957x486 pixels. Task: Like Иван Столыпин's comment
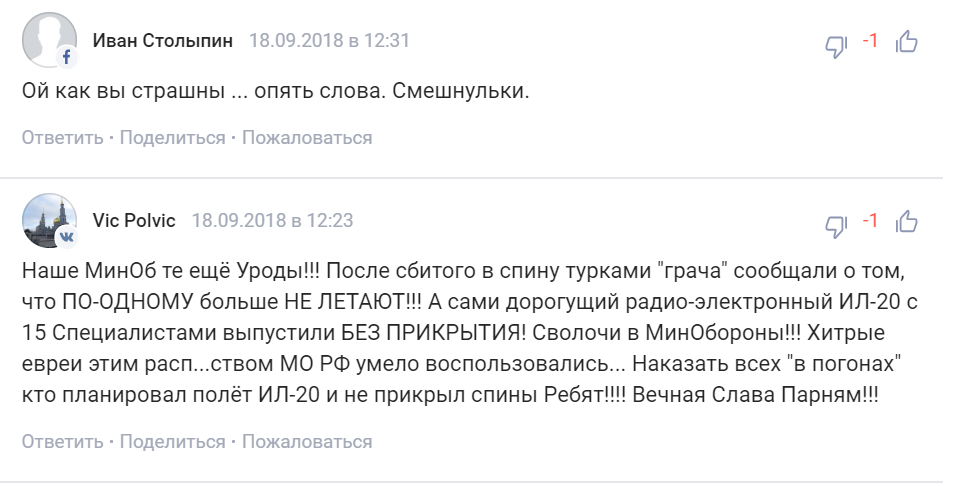(906, 42)
